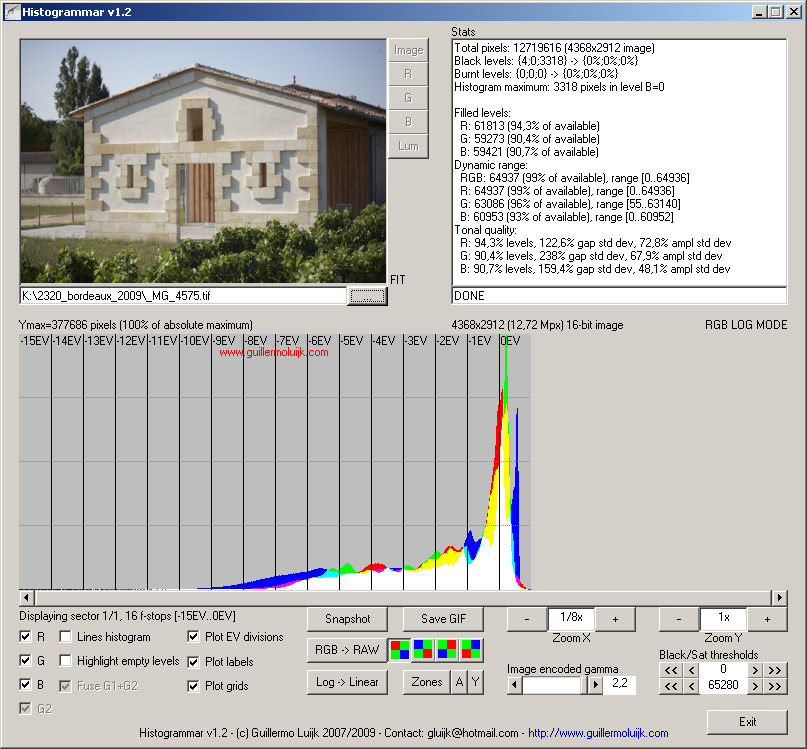Click the RGB -> RAW button
807x749 pixels.
point(347,650)
